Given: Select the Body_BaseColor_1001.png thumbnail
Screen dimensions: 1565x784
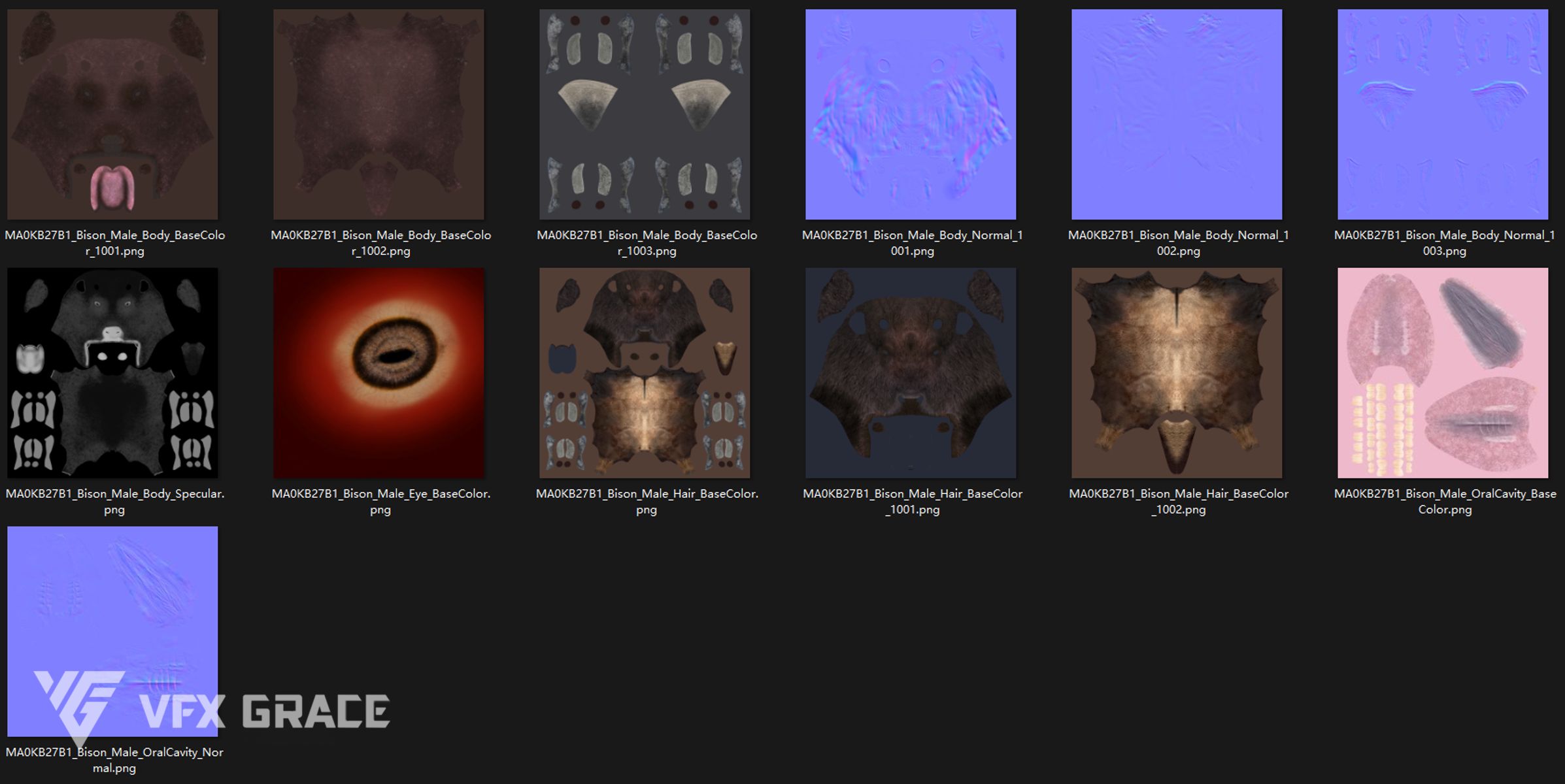Looking at the screenshot, I should pyautogui.click(x=112, y=114).
